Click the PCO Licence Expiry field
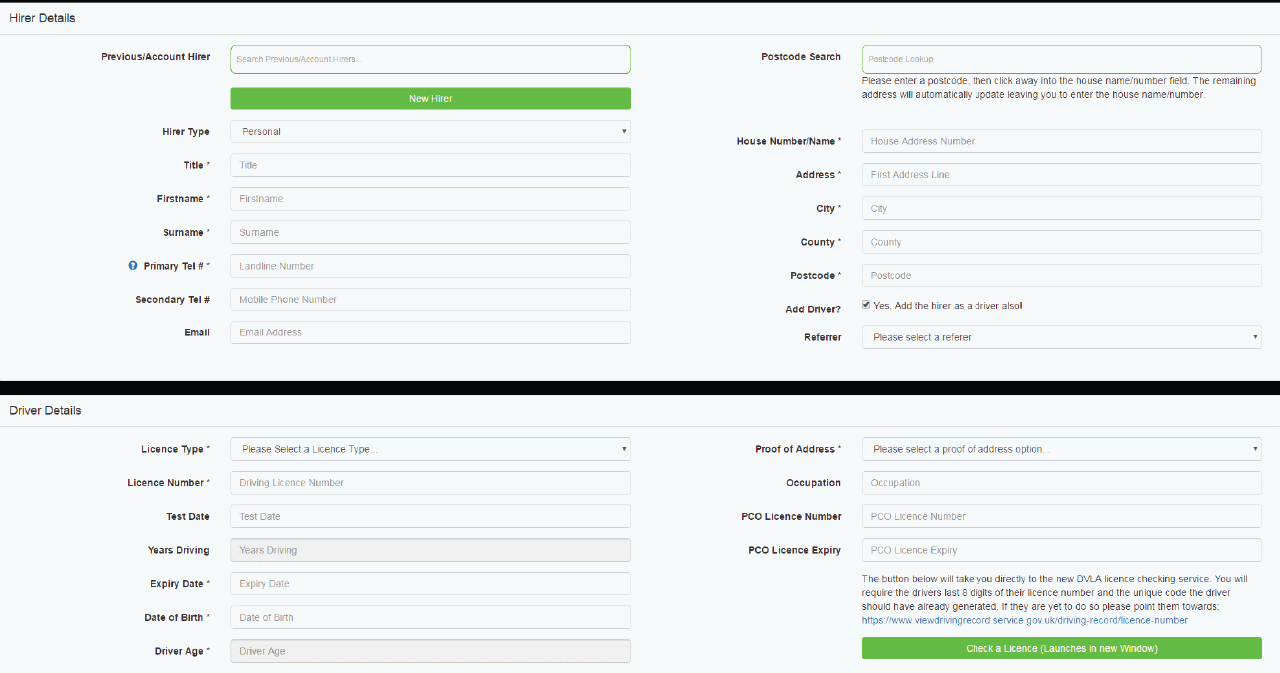This screenshot has width=1280, height=673. 1061,551
